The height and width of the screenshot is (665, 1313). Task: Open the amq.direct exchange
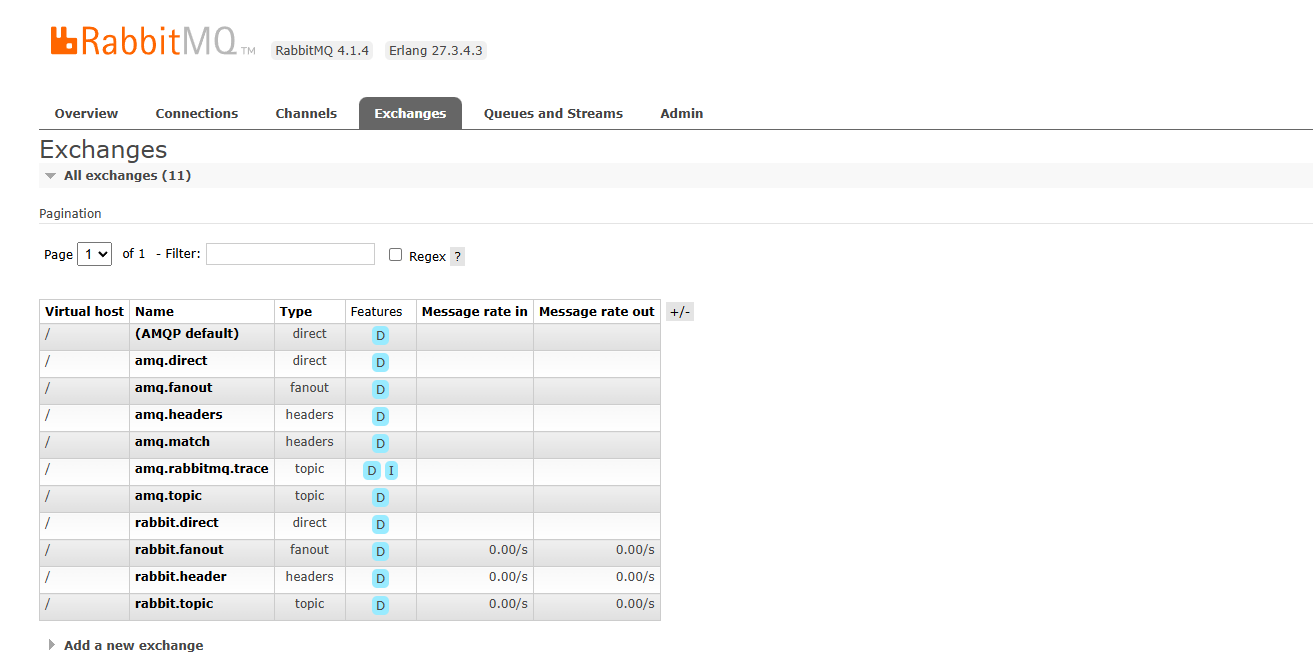(171, 360)
